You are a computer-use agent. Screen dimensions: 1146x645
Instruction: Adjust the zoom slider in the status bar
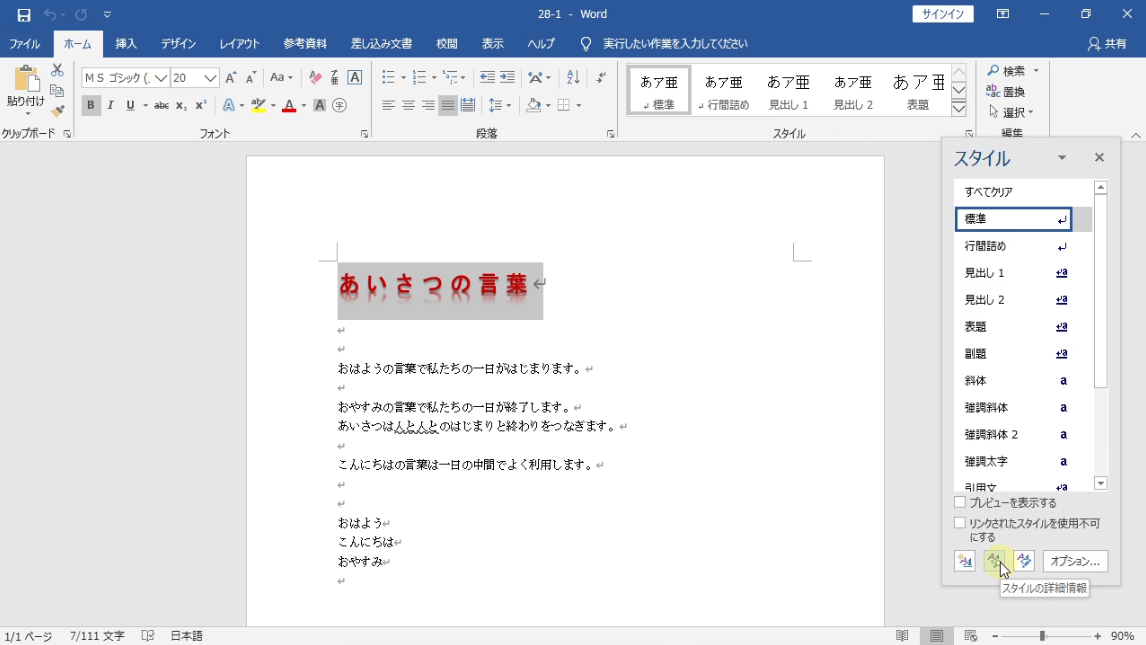tap(1042, 636)
